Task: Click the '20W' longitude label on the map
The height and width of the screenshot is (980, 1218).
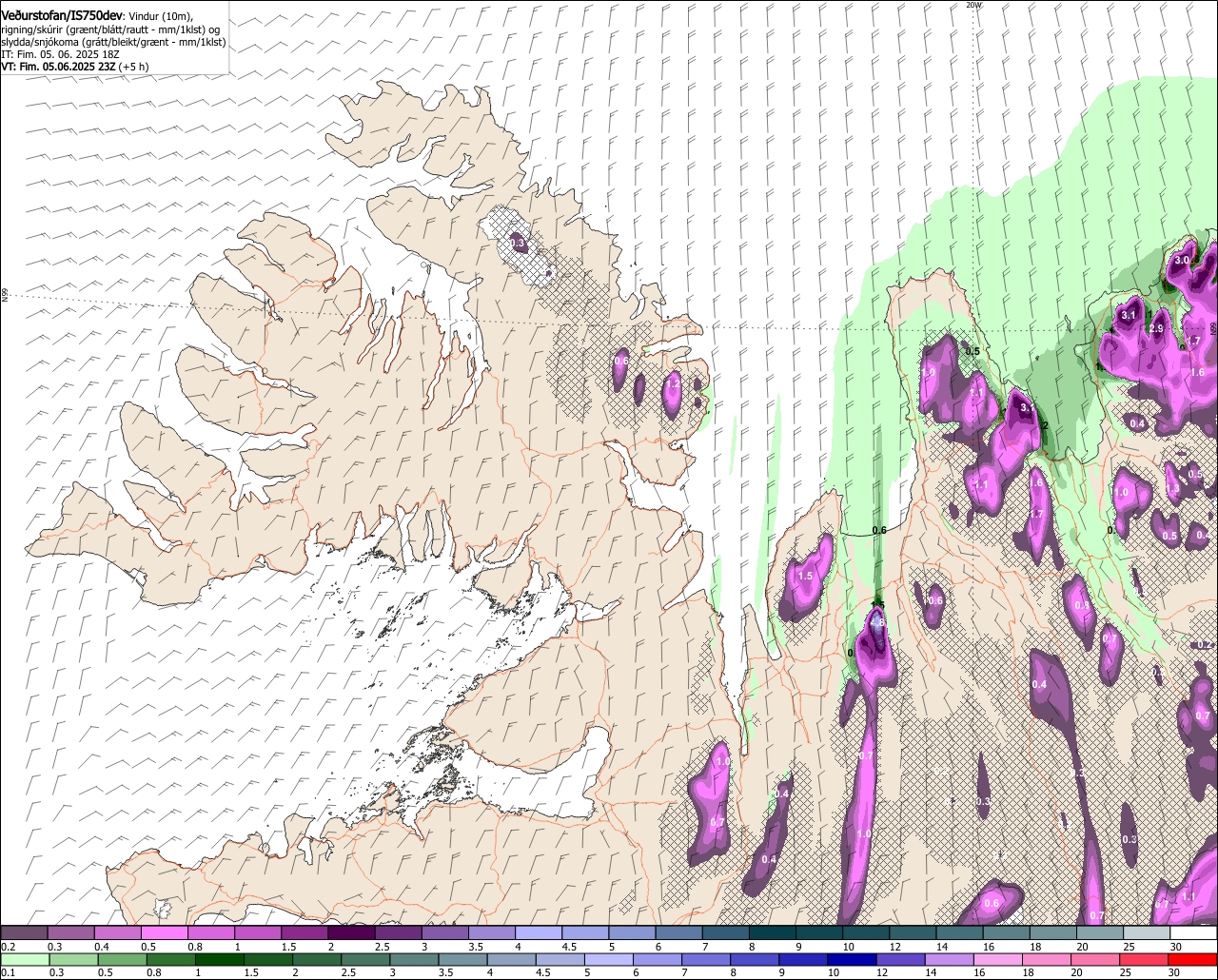Action: coord(973,6)
